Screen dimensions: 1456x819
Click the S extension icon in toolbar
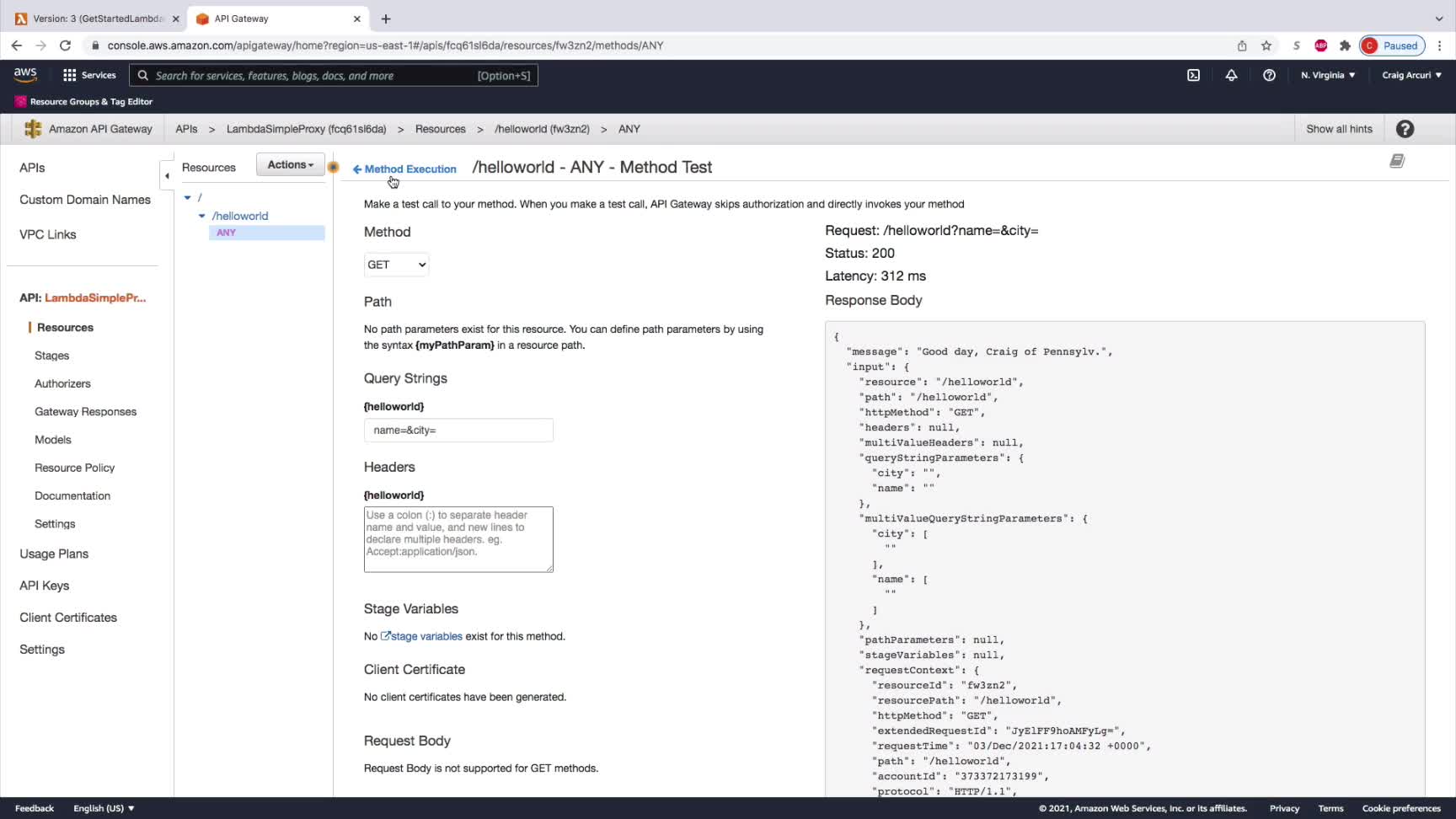(1297, 45)
